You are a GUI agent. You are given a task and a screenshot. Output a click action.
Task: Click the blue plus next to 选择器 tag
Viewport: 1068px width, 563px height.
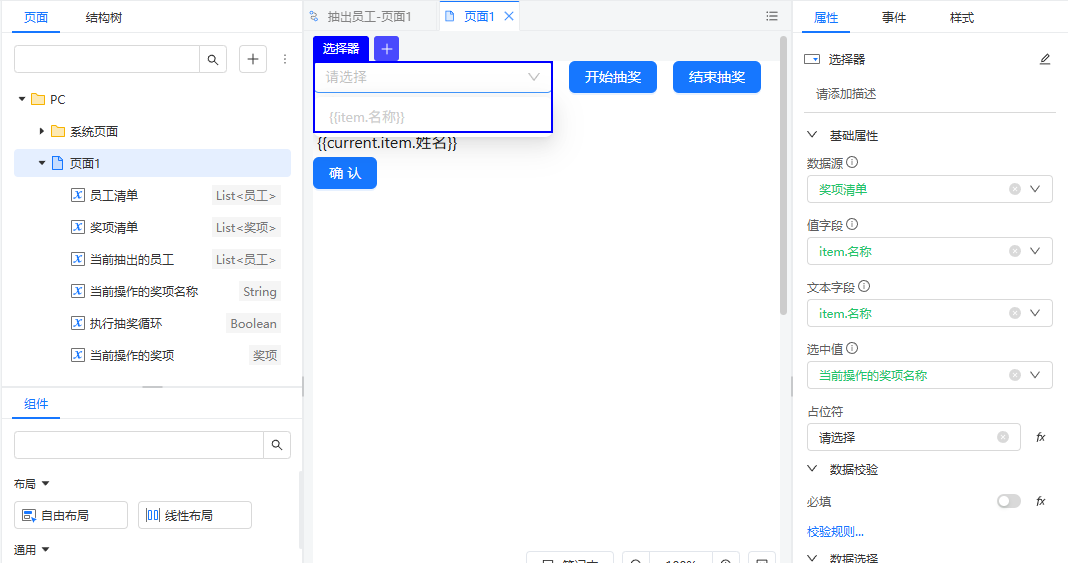[386, 48]
